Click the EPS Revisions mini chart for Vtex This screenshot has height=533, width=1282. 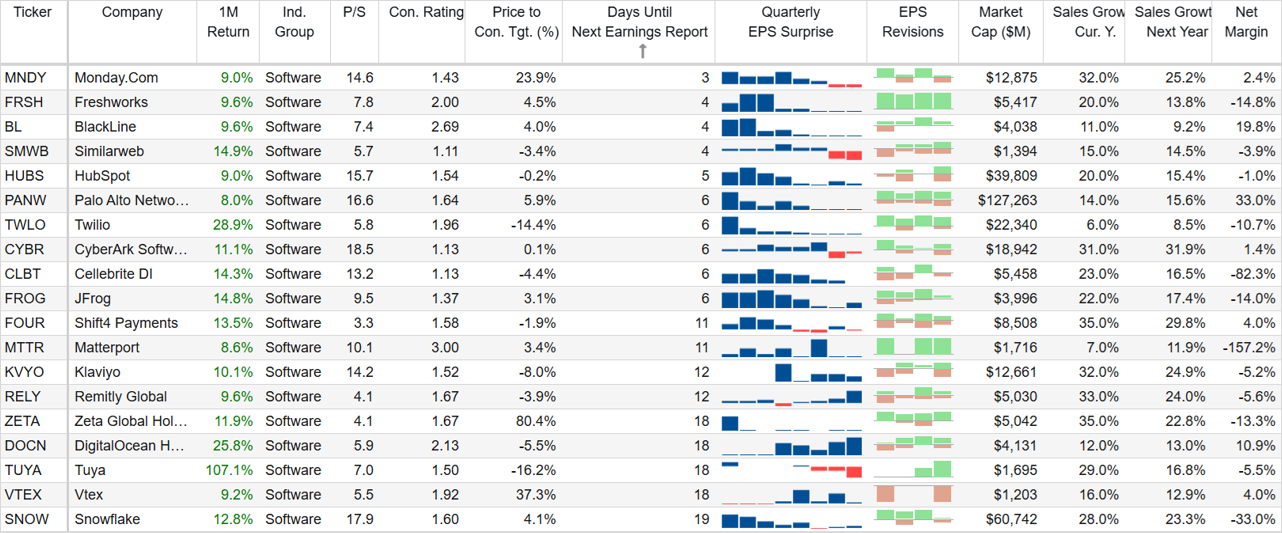click(913, 494)
